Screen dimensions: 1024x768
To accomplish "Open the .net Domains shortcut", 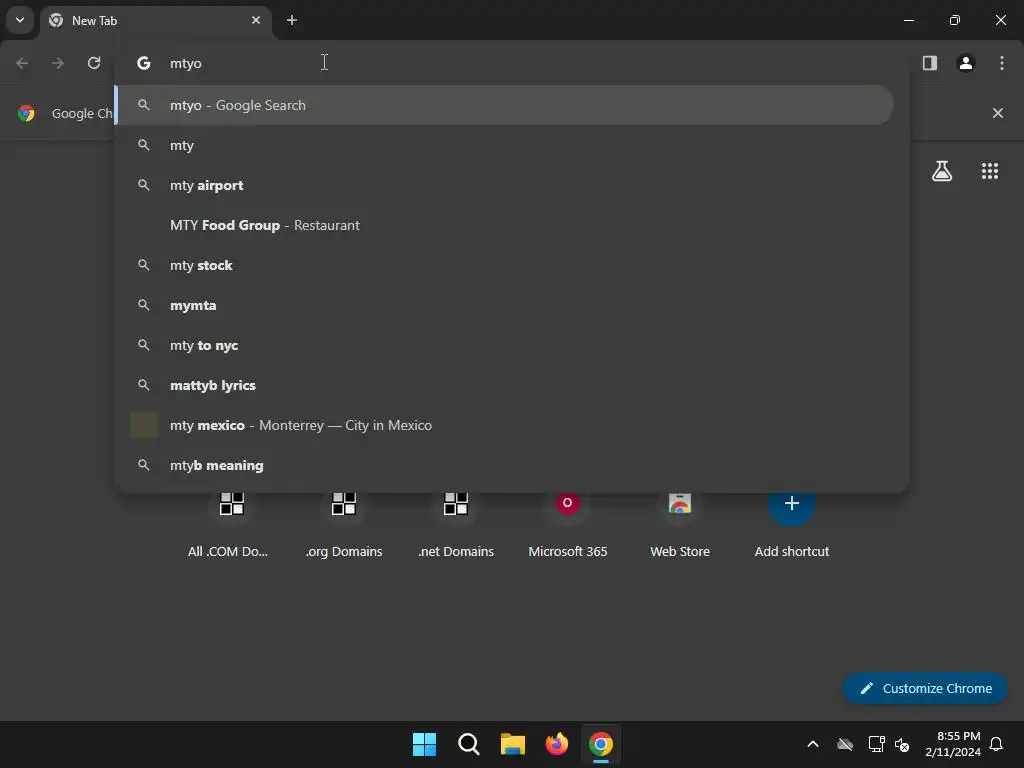I will click(x=456, y=524).
